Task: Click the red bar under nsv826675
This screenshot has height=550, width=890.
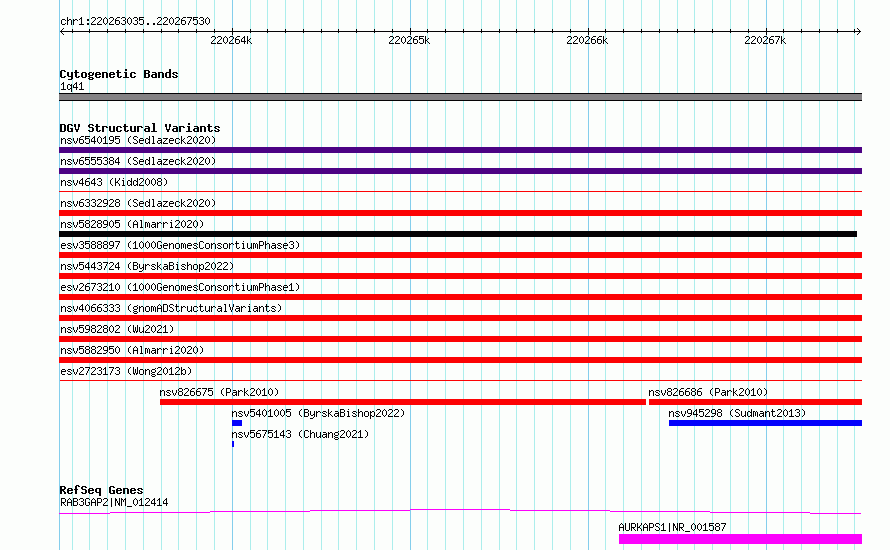Action: [403, 402]
